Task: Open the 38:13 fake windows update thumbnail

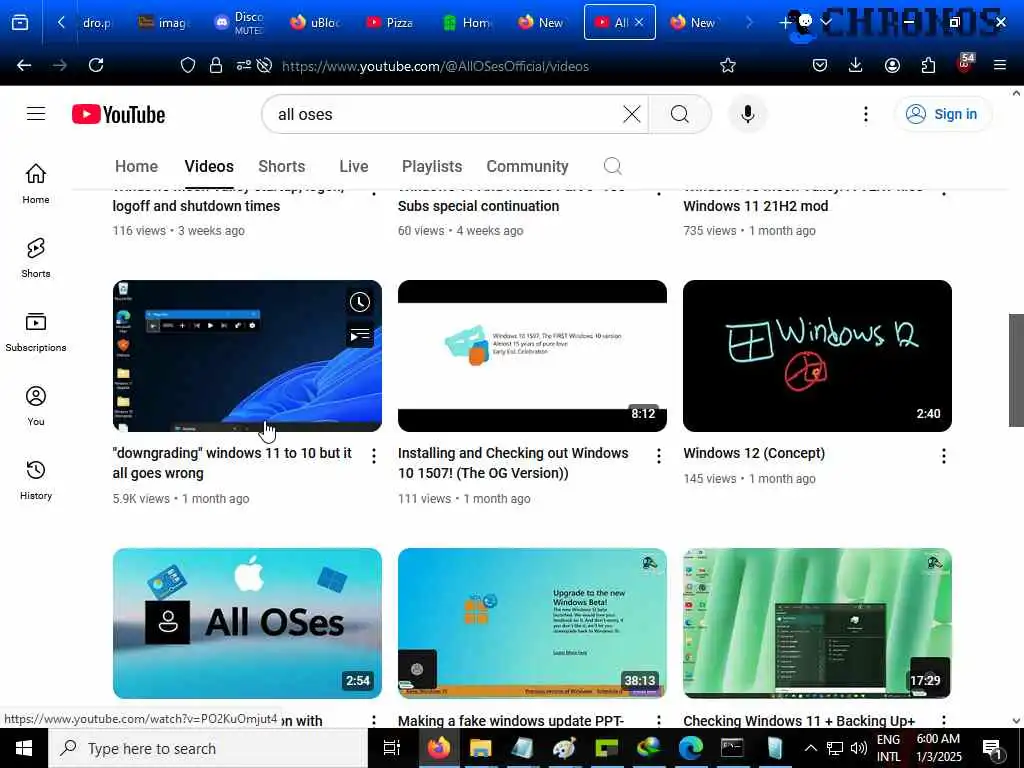Action: click(x=532, y=624)
